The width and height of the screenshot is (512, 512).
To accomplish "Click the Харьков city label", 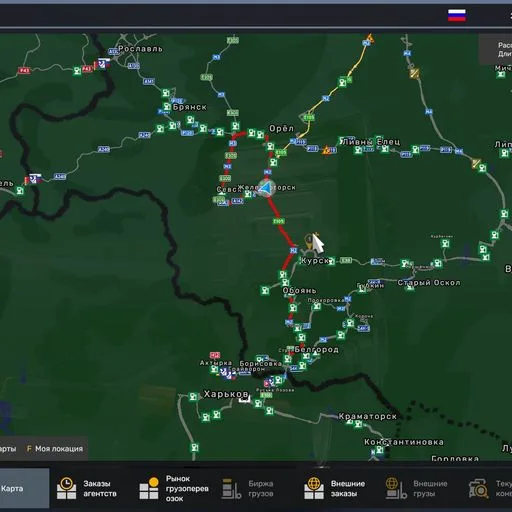I will click(226, 394).
